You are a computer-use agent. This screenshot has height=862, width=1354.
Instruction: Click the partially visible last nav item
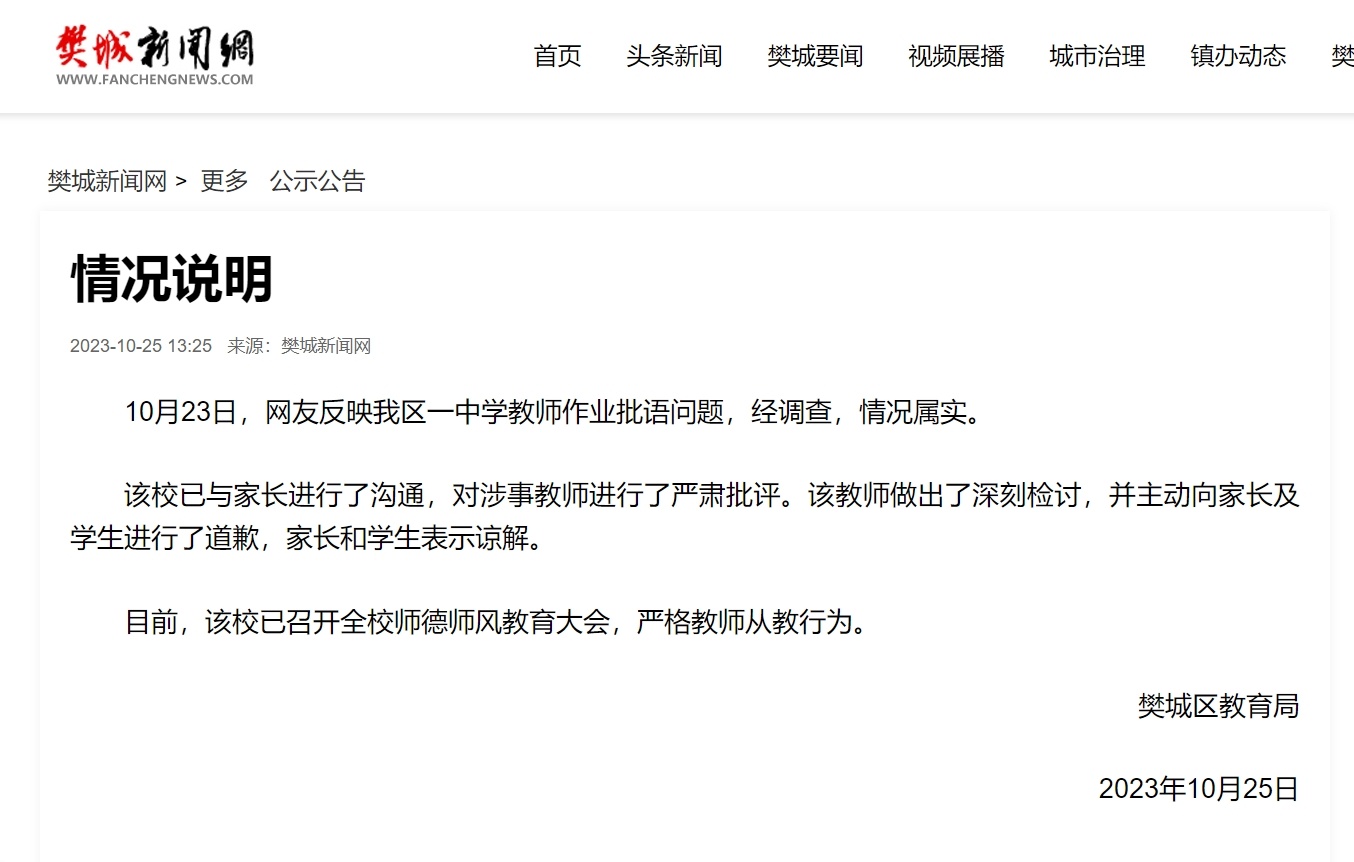1342,56
